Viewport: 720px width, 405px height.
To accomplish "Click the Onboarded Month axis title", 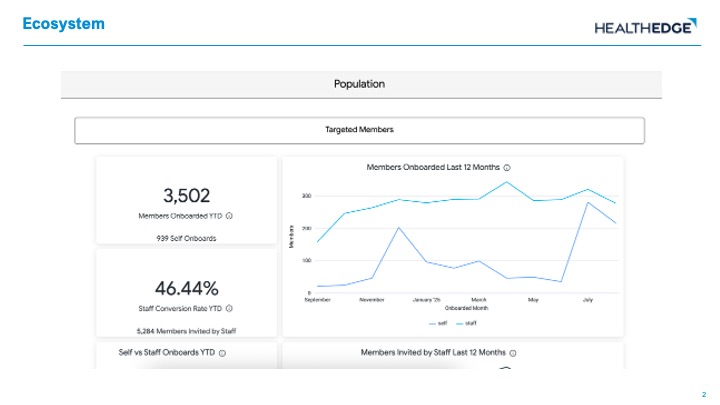I will pyautogui.click(x=465, y=307).
